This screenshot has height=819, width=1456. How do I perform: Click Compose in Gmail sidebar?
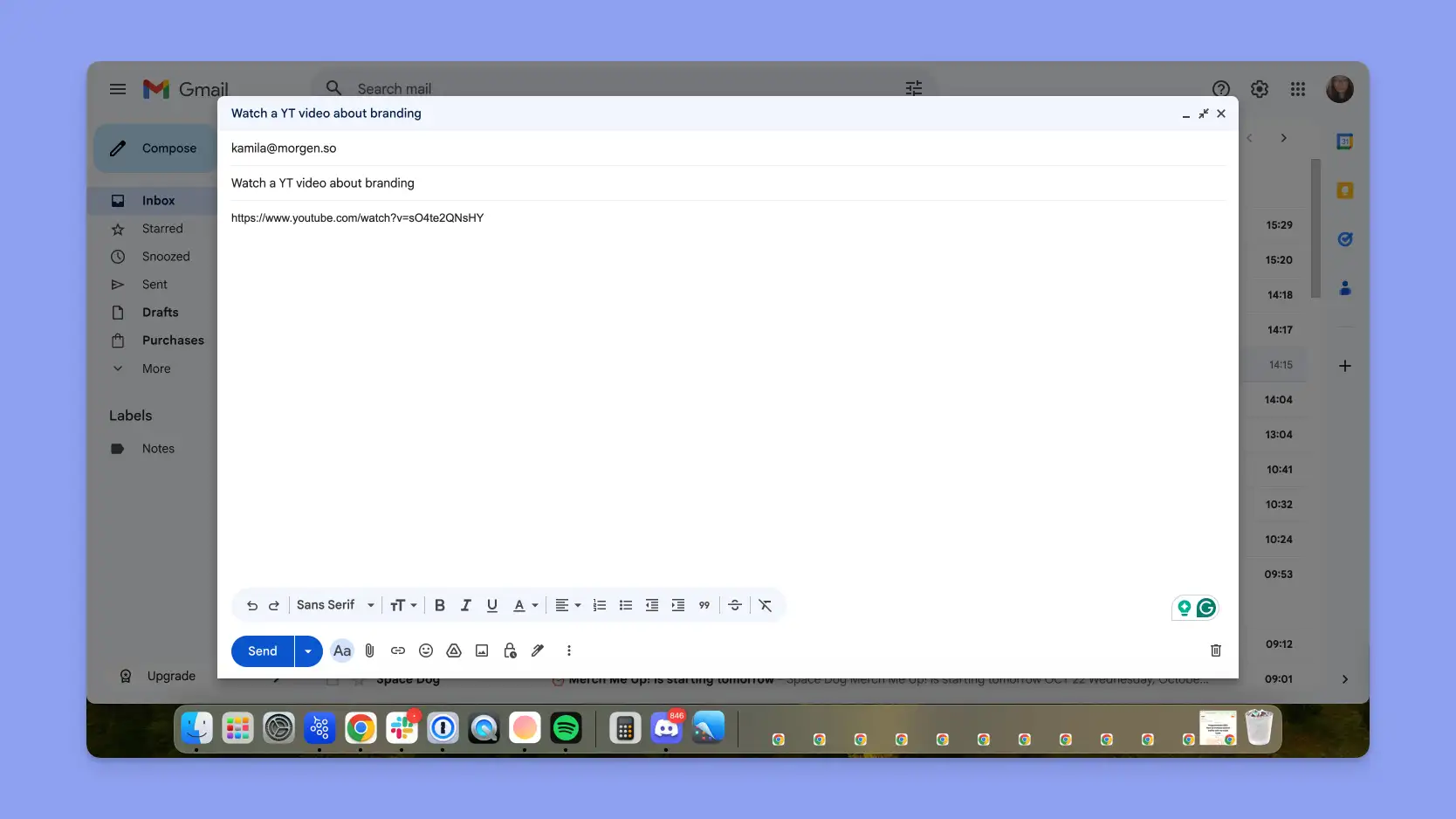pos(155,148)
